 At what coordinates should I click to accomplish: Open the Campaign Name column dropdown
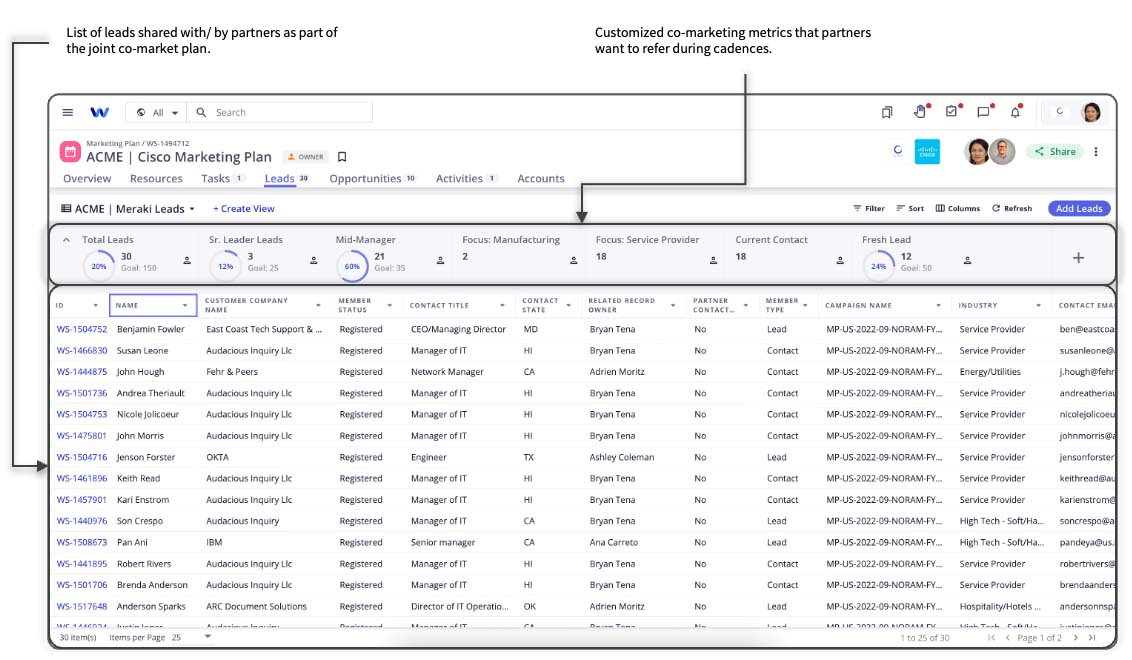pos(939,305)
